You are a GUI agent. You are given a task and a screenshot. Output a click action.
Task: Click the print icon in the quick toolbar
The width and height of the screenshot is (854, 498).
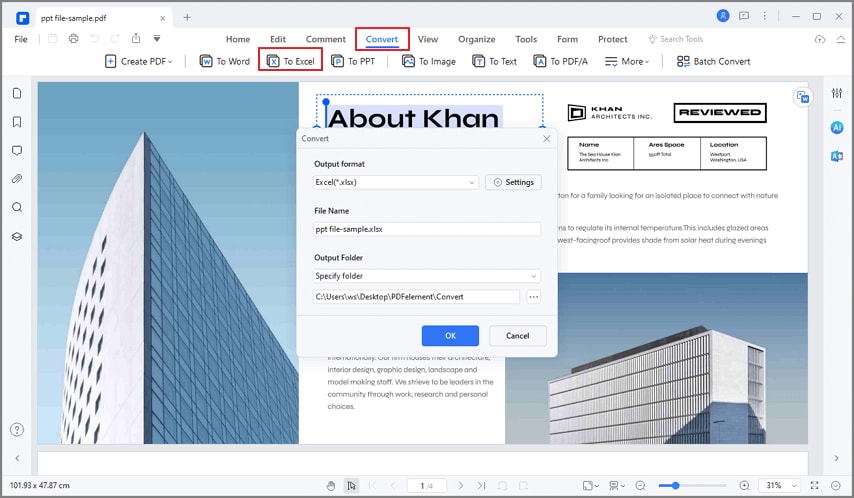[x=74, y=39]
